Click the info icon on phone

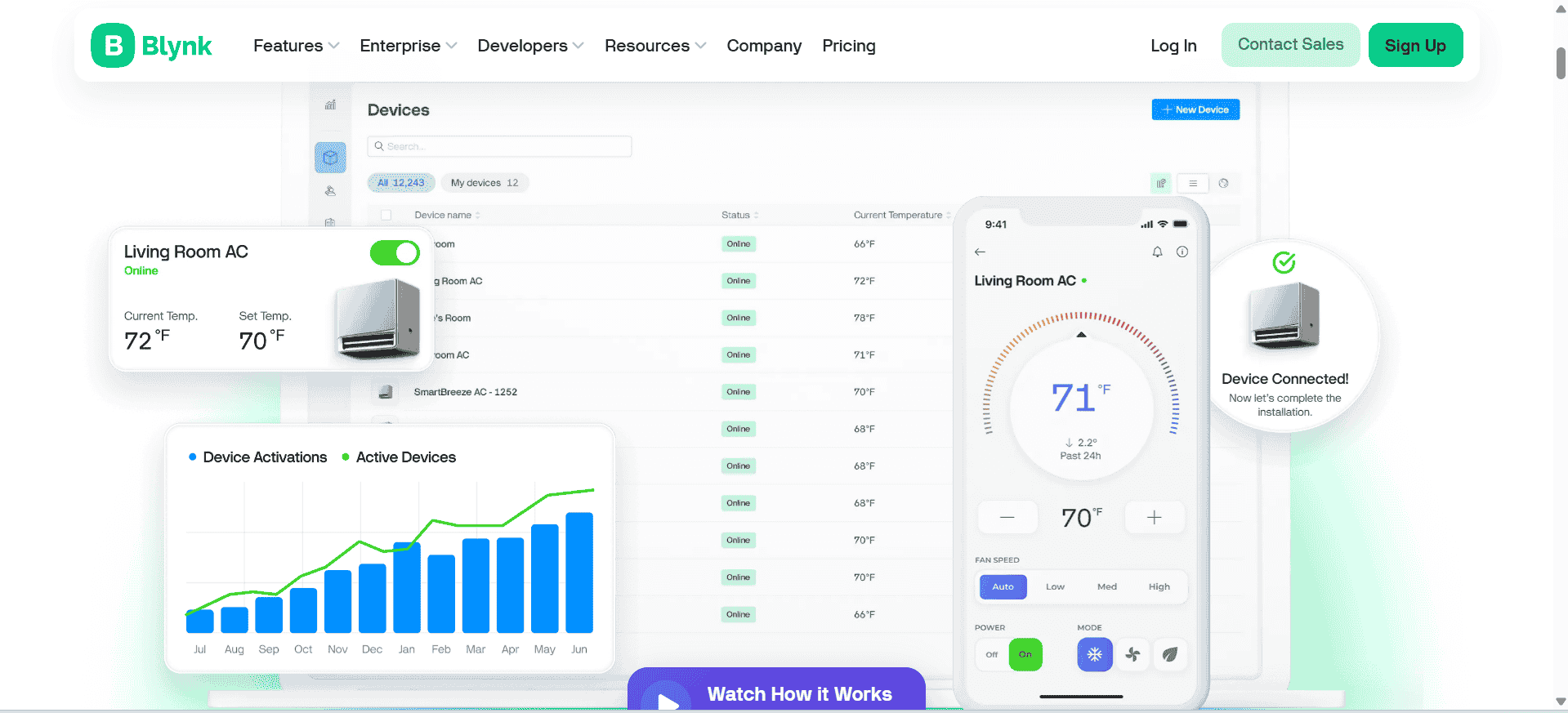click(1182, 252)
